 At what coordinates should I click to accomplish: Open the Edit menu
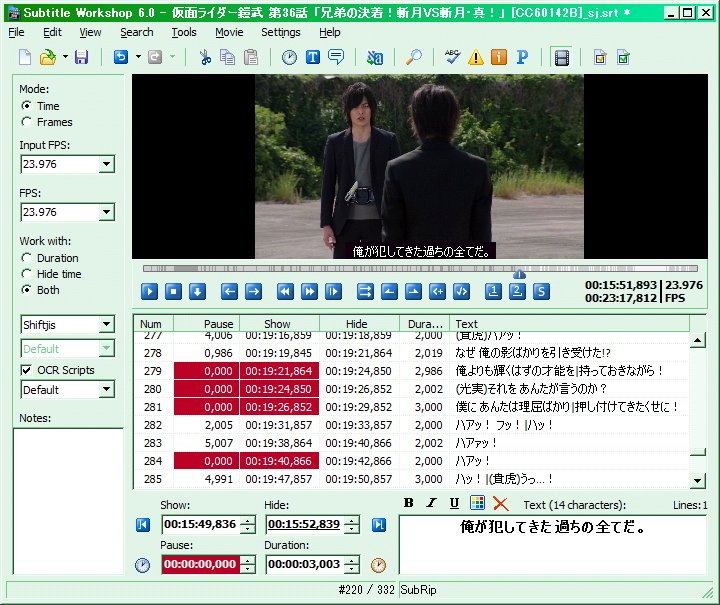(52, 32)
